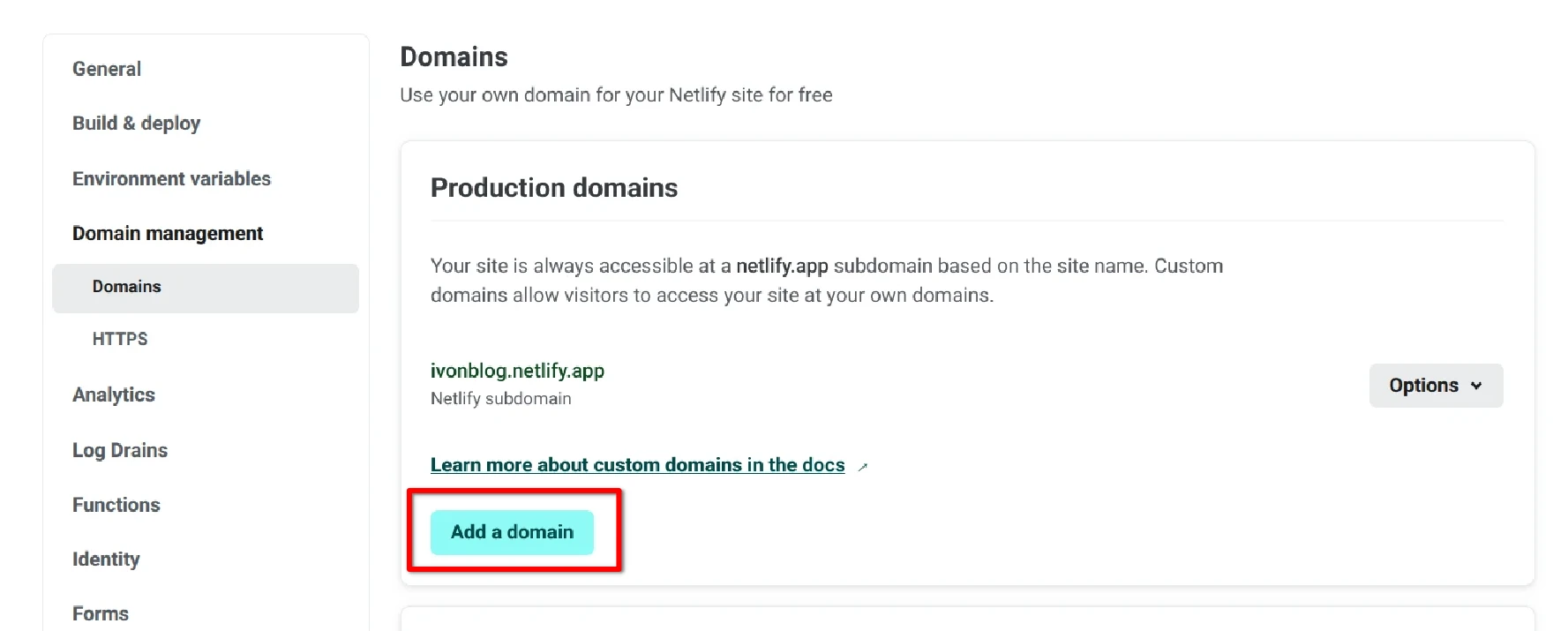Open the Options dropdown for ivonblog.netlify.app

click(x=1435, y=386)
